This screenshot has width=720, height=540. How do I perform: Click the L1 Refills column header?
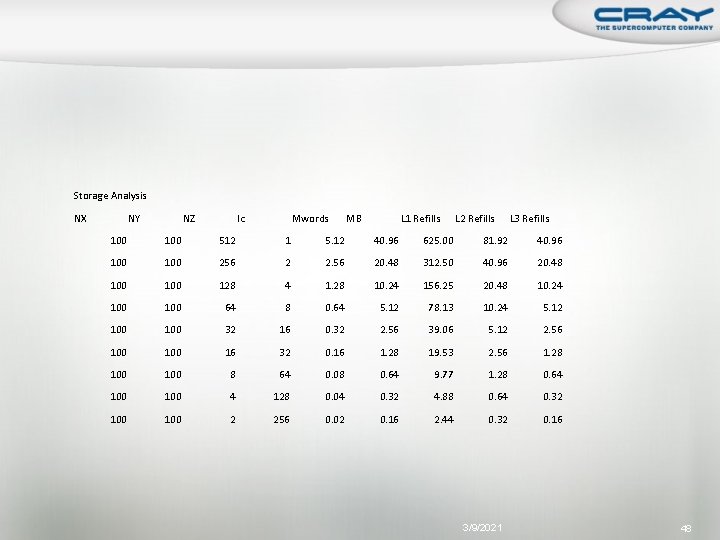pos(421,219)
